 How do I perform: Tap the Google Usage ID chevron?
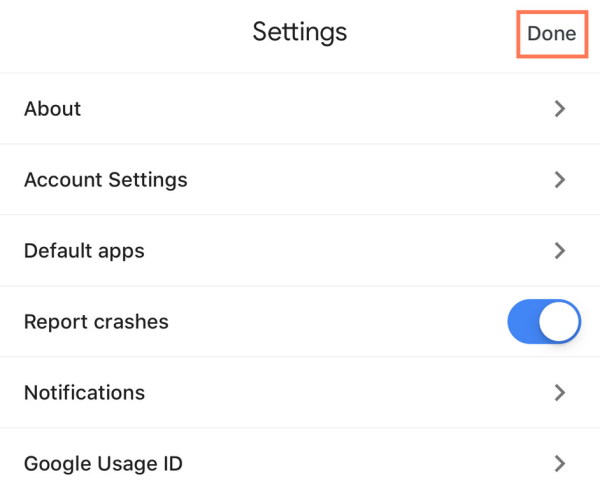click(560, 463)
